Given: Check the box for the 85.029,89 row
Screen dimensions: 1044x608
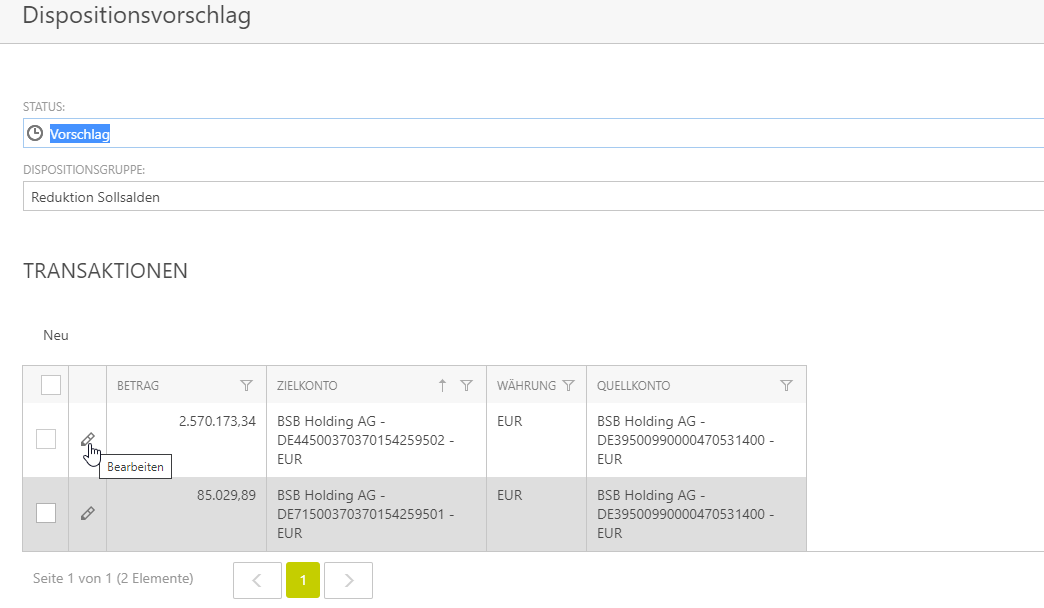Looking at the screenshot, I should coord(46,513).
